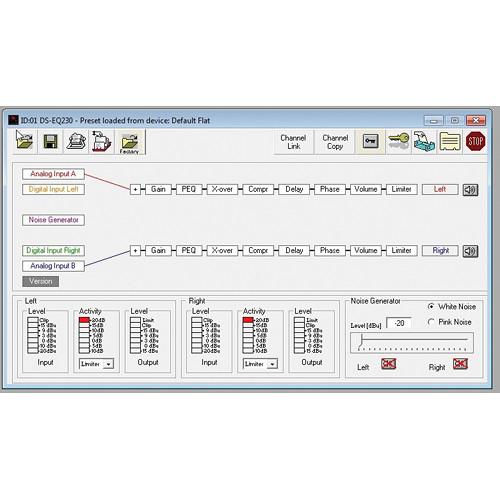Click the golden keys password icon
The width and height of the screenshot is (500, 500).
point(399,141)
